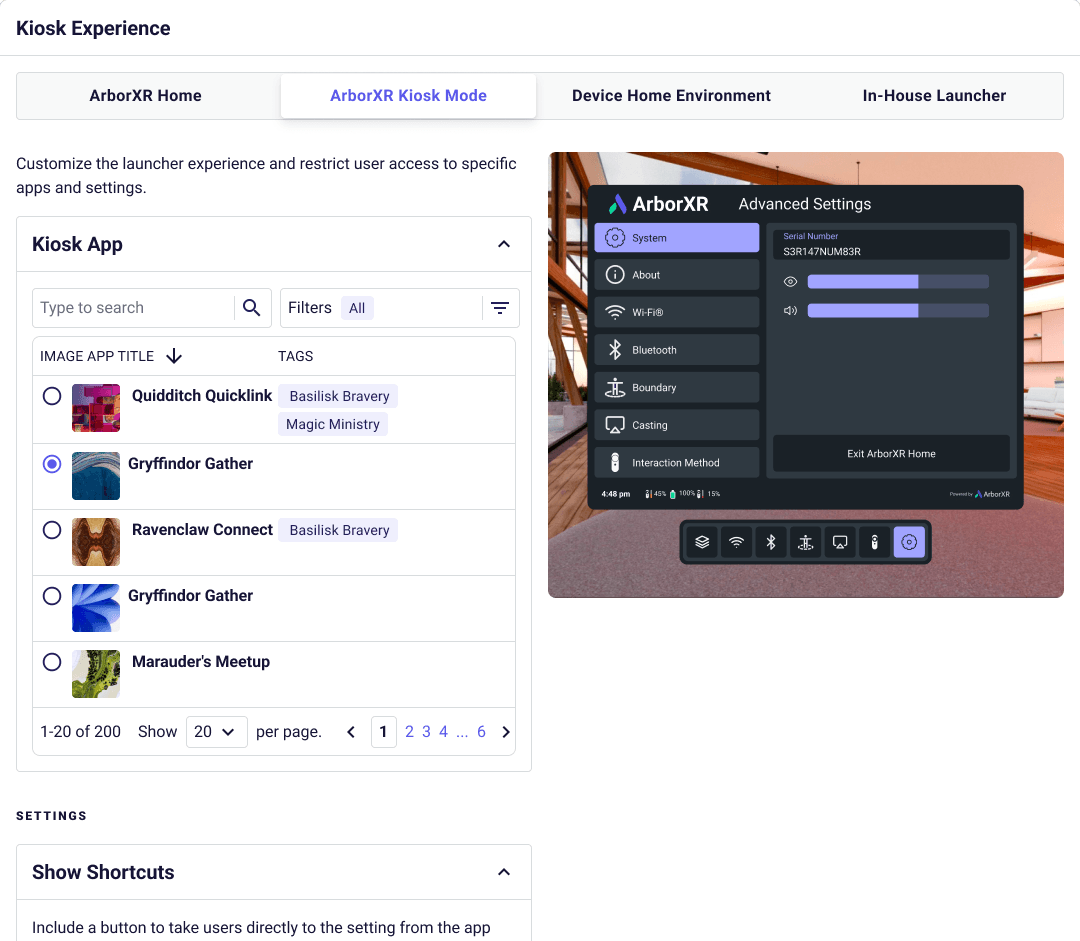Click the Bluetooth icon in preview menu
1080x941 pixels.
(614, 350)
